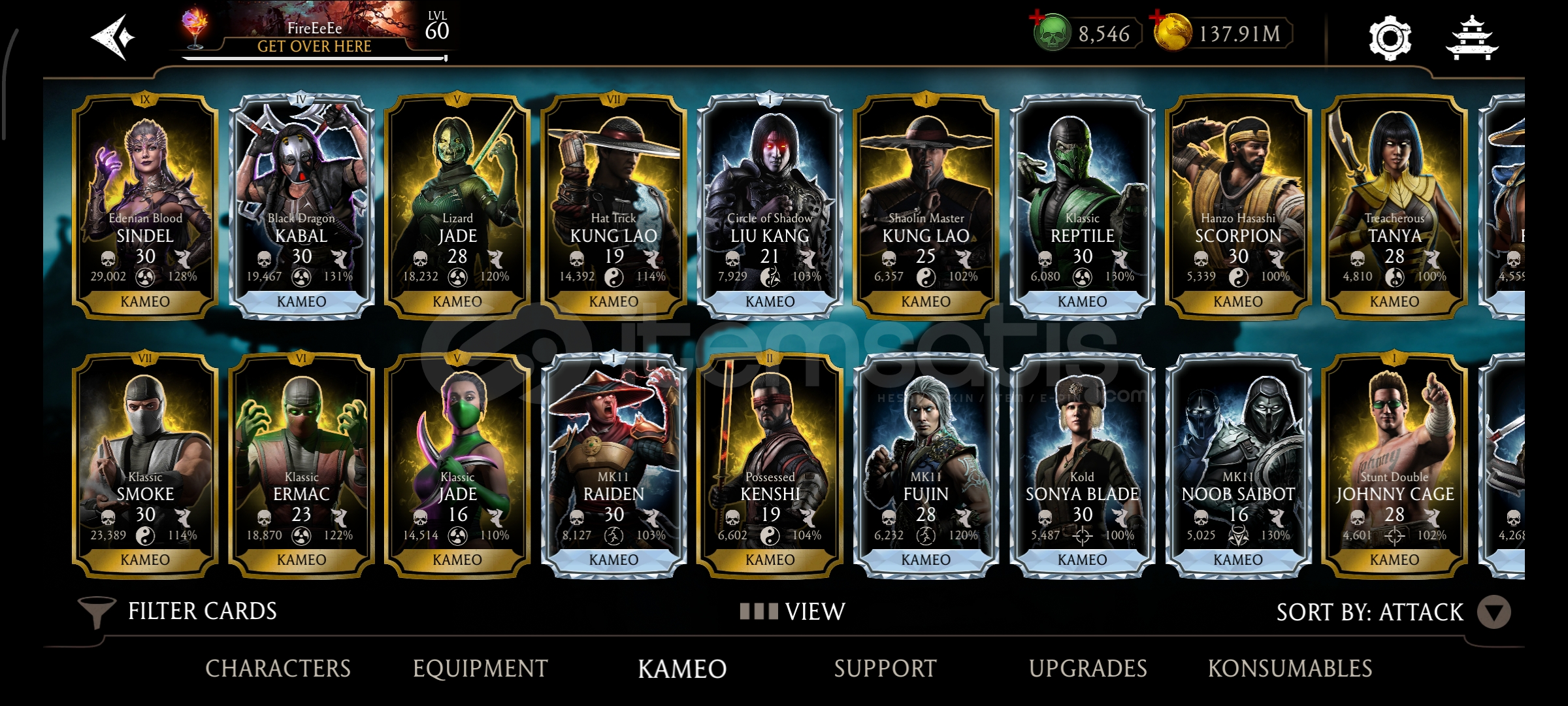Click the filter funnel icon
The width and height of the screenshot is (1568, 706).
click(x=97, y=613)
